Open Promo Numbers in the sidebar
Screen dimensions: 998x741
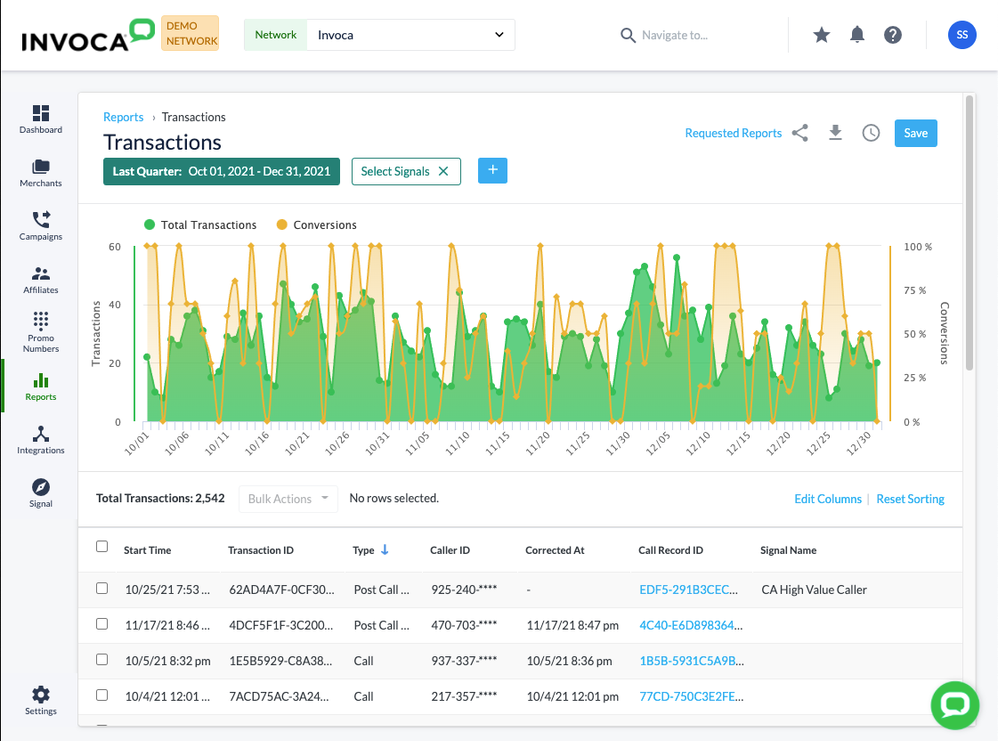pyautogui.click(x=41, y=332)
